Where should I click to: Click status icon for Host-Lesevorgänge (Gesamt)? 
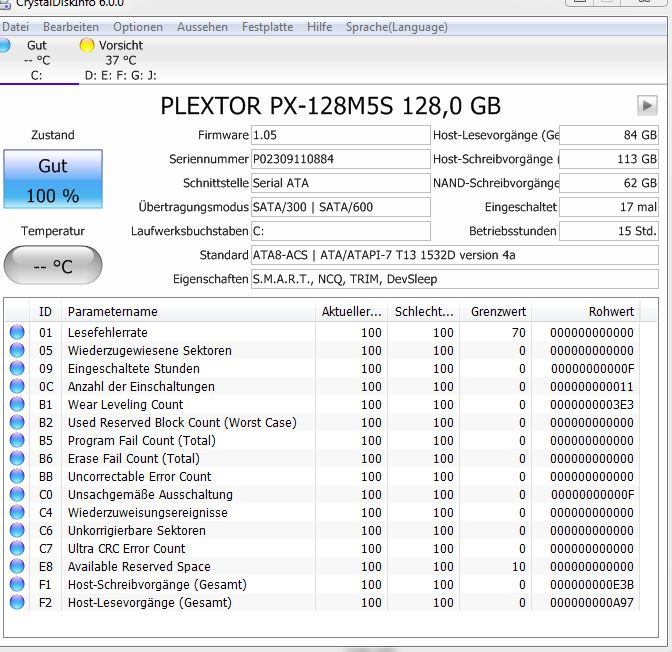(x=17, y=602)
